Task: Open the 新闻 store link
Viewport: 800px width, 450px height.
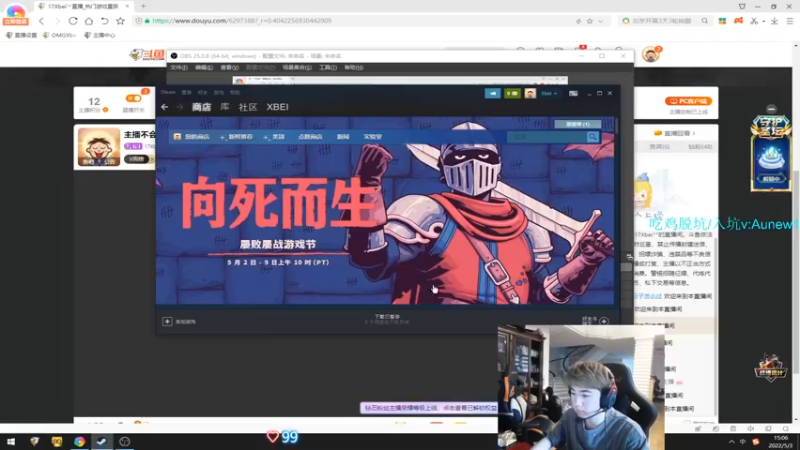Action: (x=343, y=137)
